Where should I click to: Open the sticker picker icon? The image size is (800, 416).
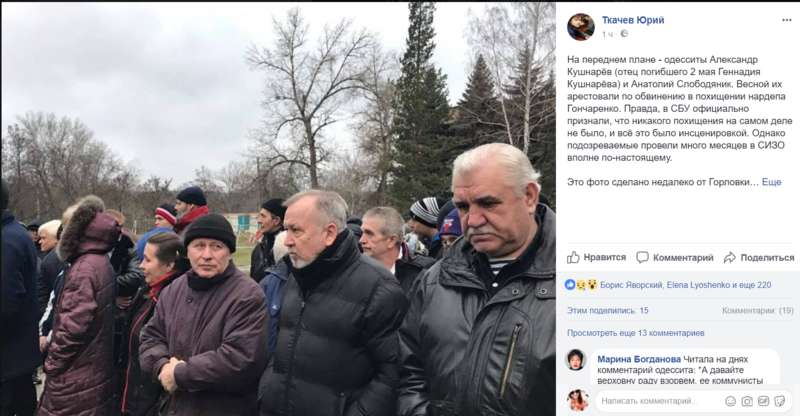pyautogui.click(x=780, y=401)
